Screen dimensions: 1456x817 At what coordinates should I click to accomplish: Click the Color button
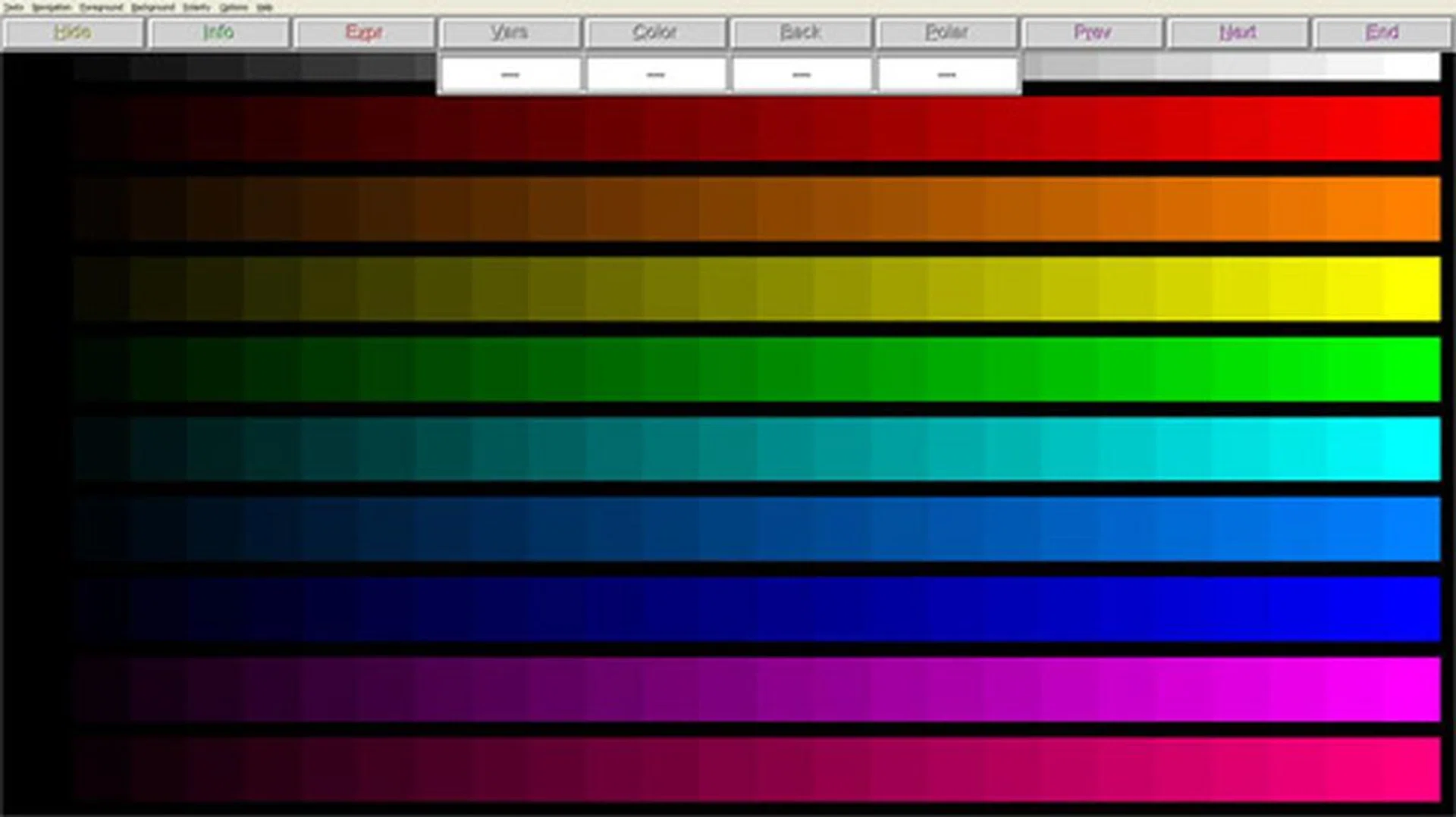pyautogui.click(x=655, y=33)
